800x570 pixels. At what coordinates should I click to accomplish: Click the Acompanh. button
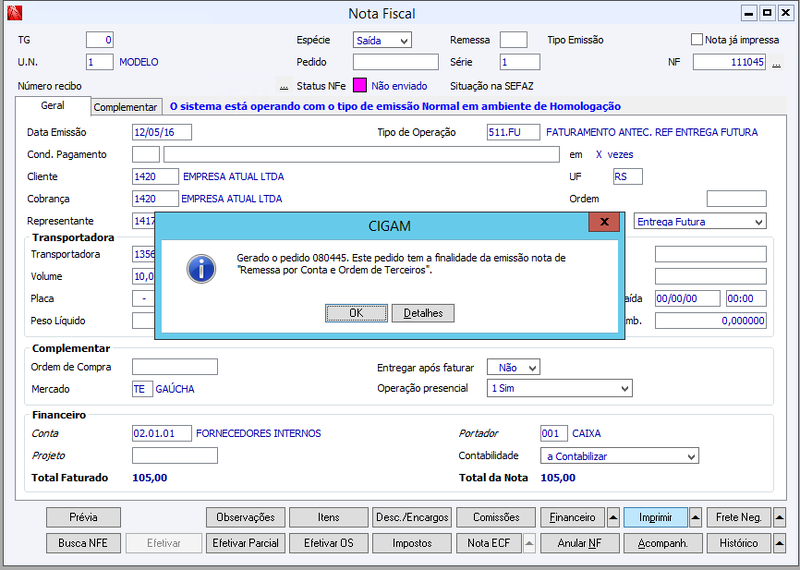pyautogui.click(x=663, y=543)
